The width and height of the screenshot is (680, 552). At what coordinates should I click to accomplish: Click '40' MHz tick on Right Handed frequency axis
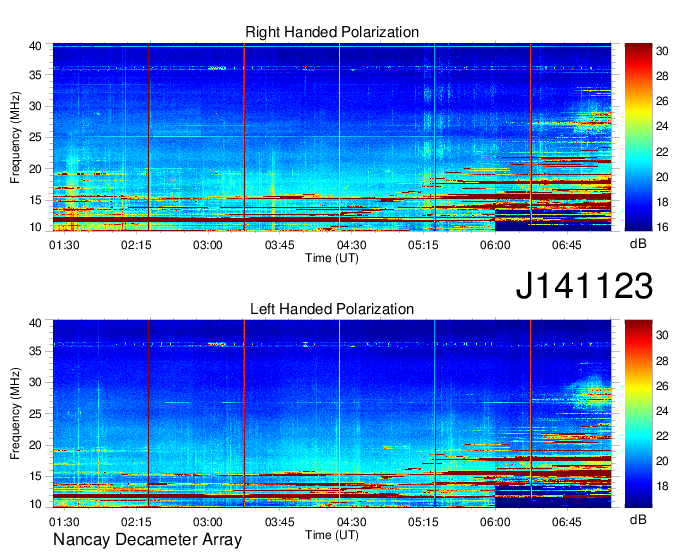(x=35, y=46)
